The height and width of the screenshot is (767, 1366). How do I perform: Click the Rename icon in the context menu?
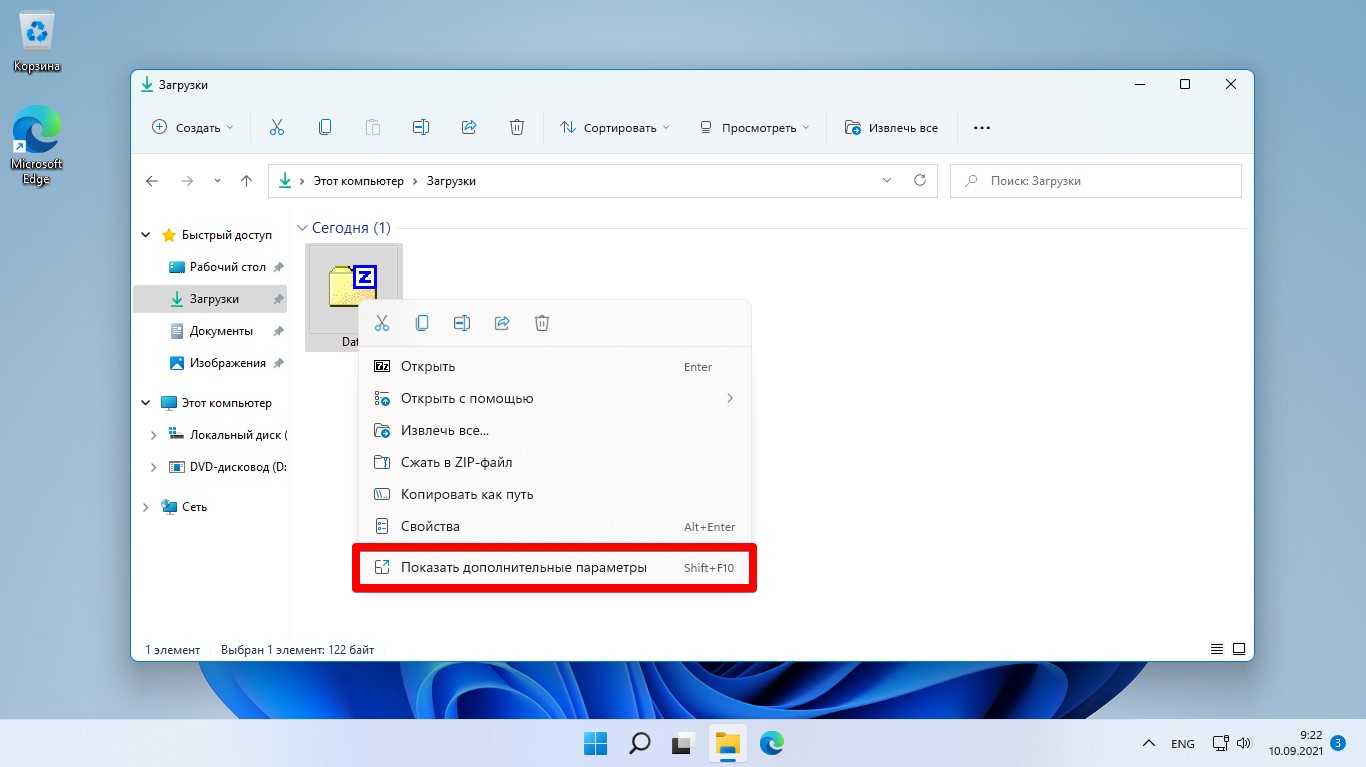pyautogui.click(x=462, y=323)
